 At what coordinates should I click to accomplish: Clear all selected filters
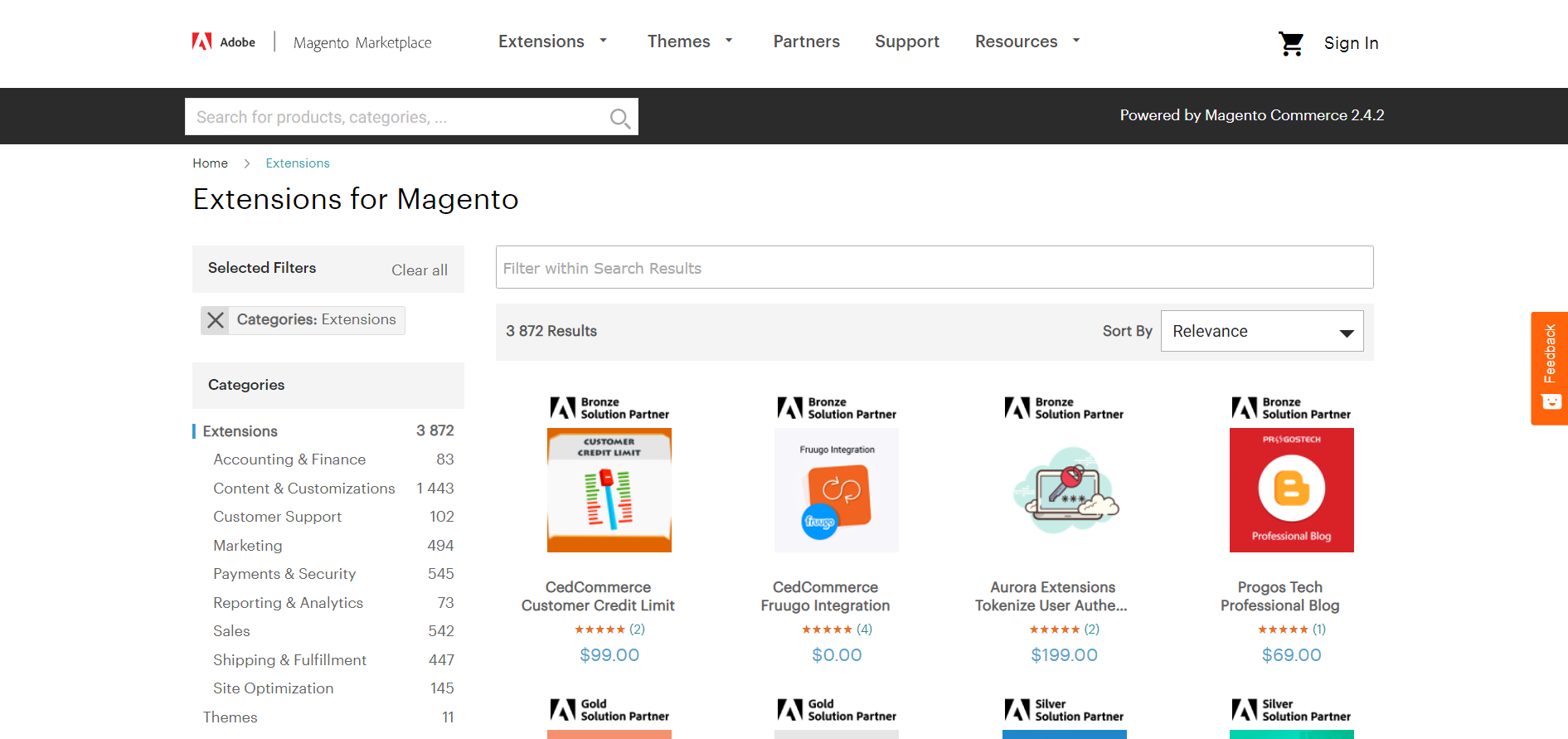(x=420, y=270)
